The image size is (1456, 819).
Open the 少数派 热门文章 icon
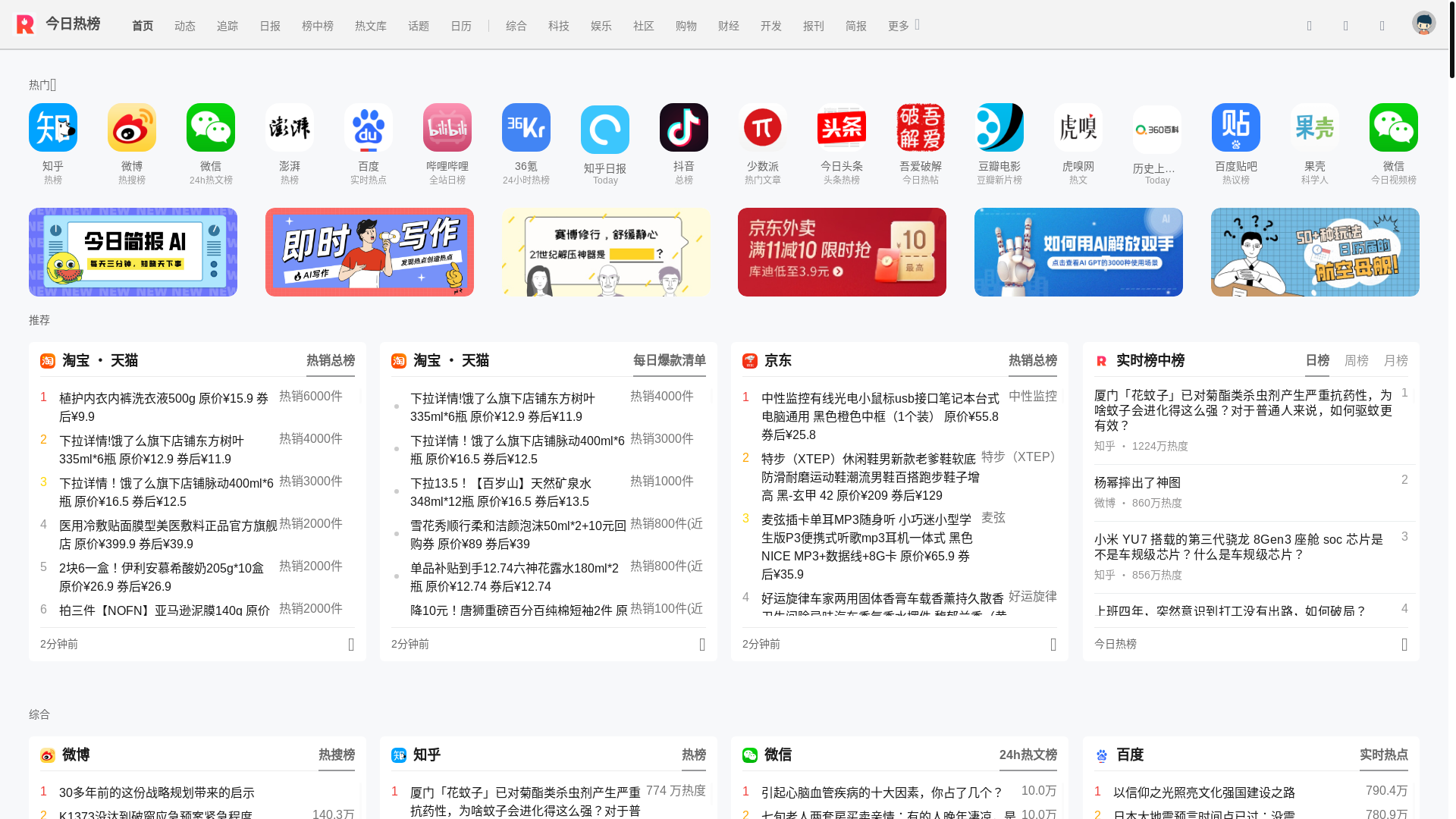click(x=763, y=127)
